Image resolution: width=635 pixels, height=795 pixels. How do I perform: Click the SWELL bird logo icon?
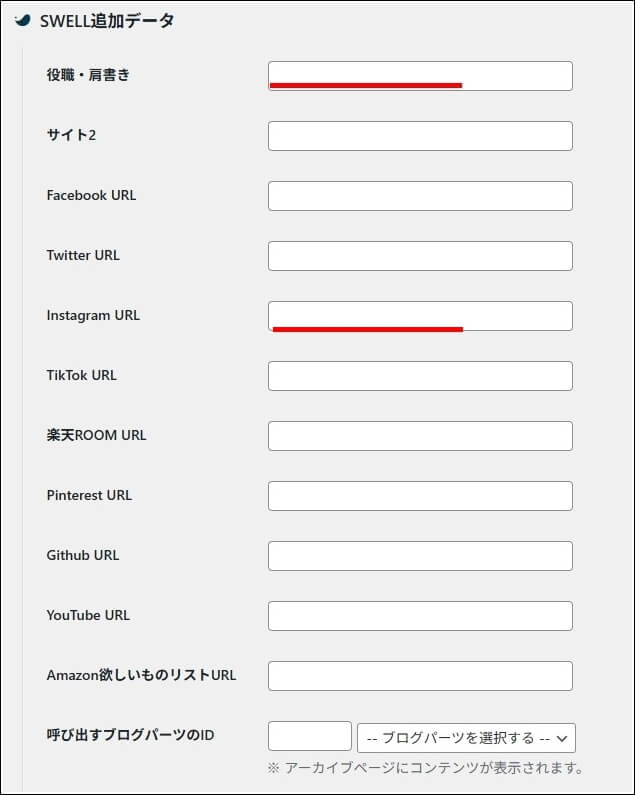click(x=23, y=20)
